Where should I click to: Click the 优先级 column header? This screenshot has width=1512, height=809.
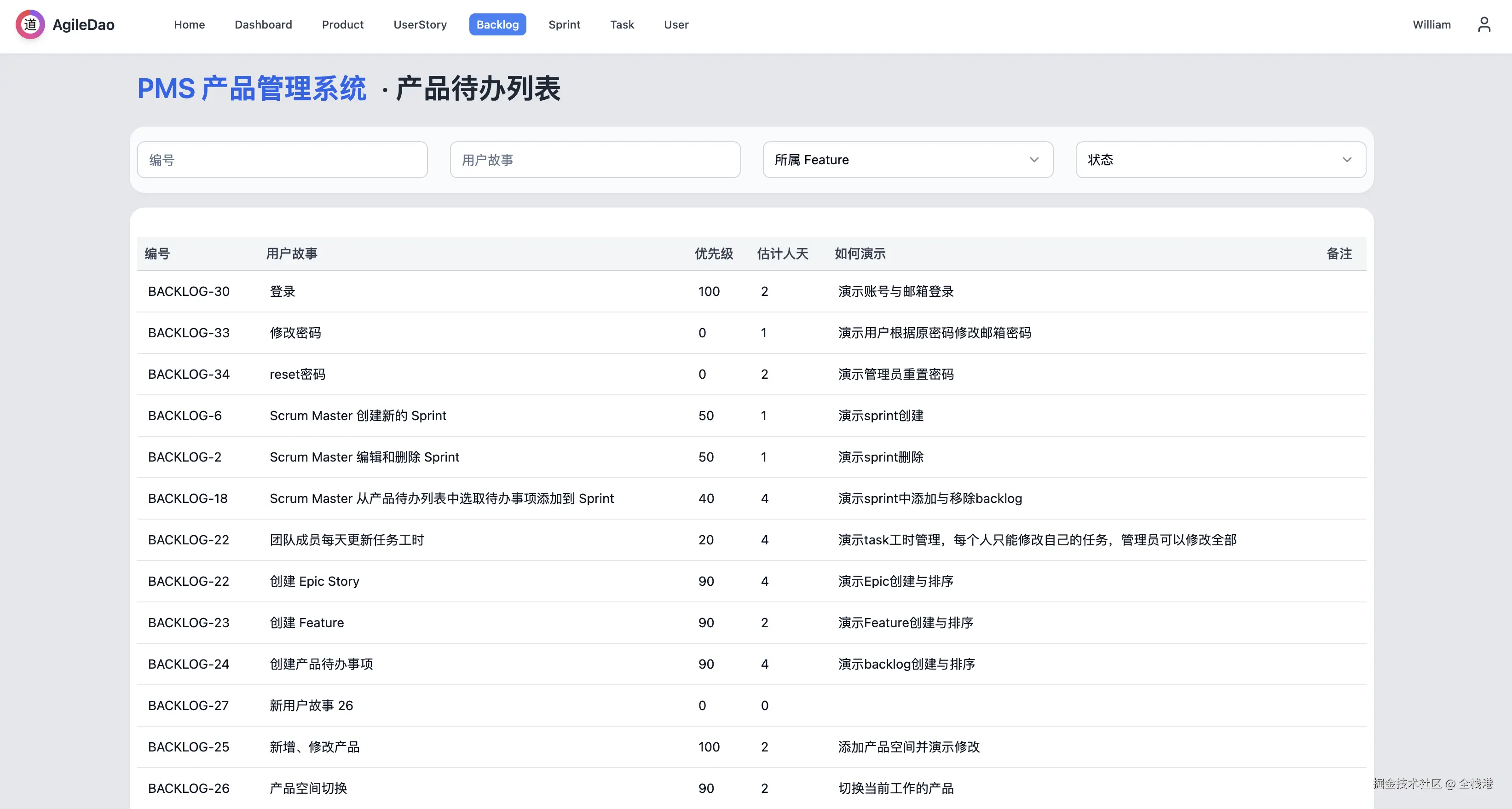coord(714,254)
